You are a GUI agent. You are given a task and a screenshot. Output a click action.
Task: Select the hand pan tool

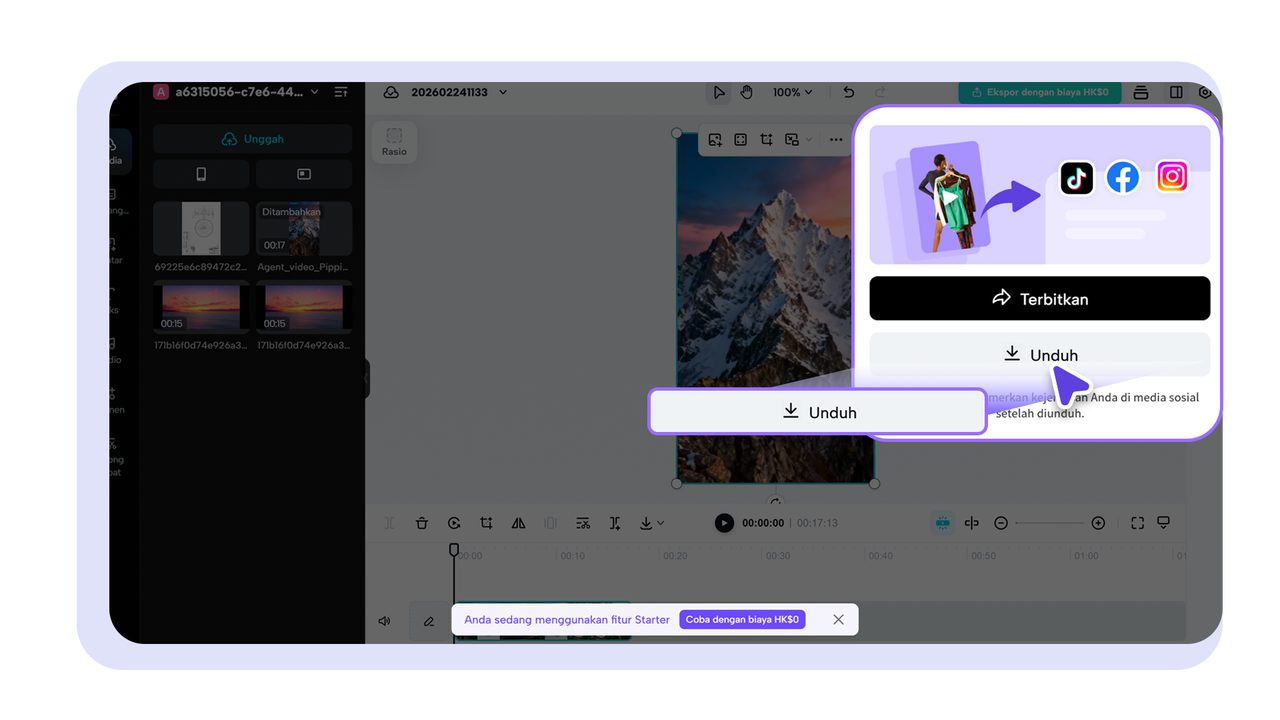746,92
